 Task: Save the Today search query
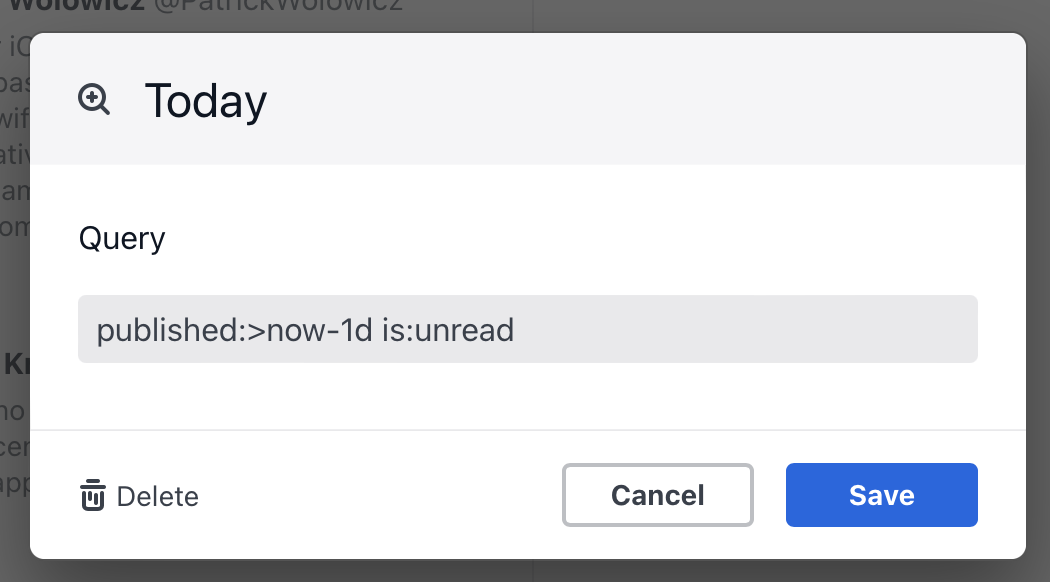[x=881, y=495]
